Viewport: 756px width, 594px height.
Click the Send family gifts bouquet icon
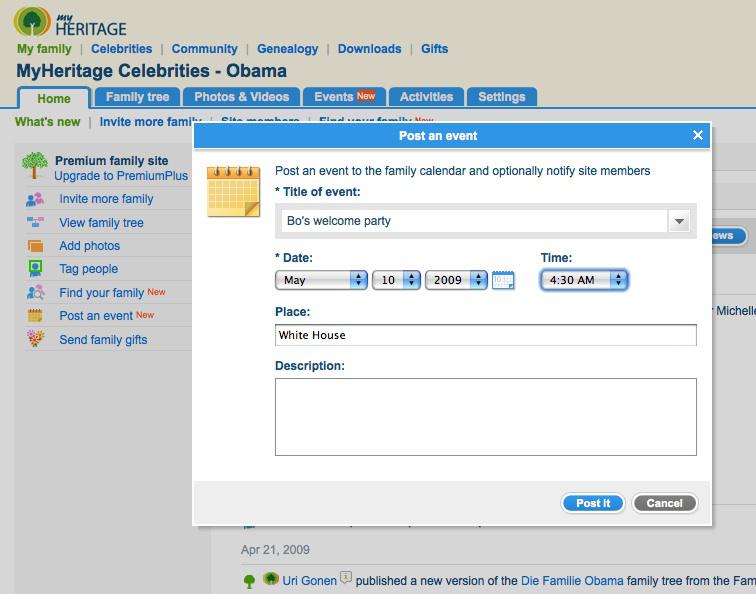pyautogui.click(x=35, y=338)
